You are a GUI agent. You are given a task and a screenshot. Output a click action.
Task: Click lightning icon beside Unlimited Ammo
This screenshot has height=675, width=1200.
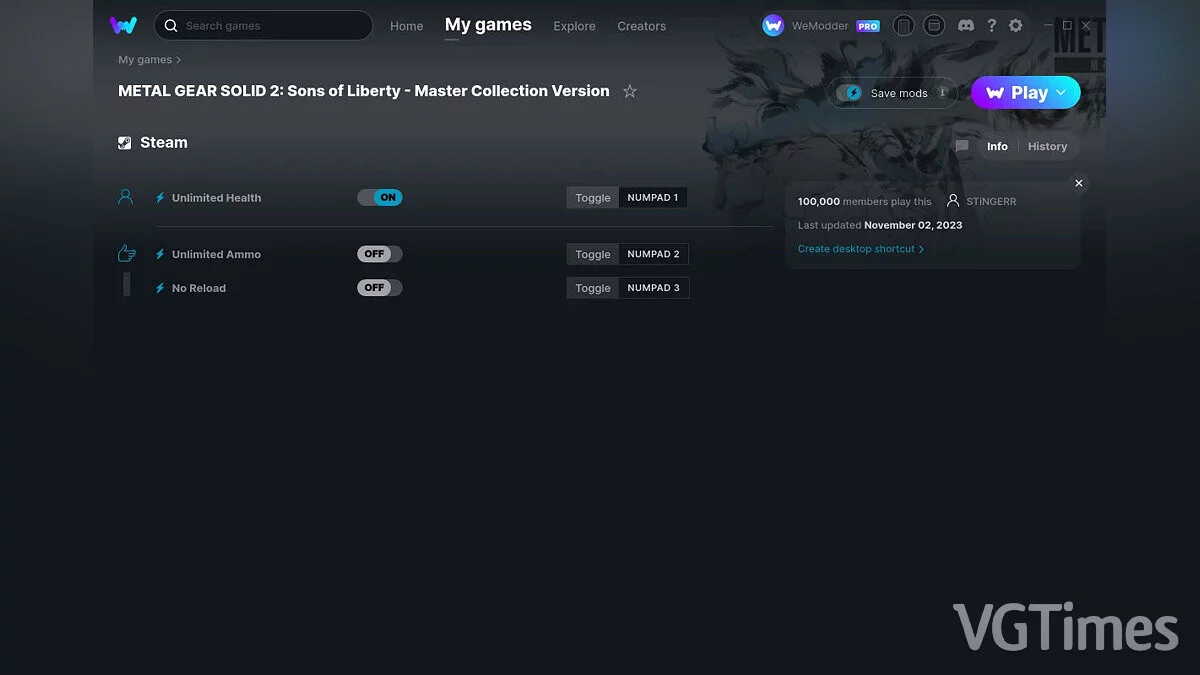[160, 255]
